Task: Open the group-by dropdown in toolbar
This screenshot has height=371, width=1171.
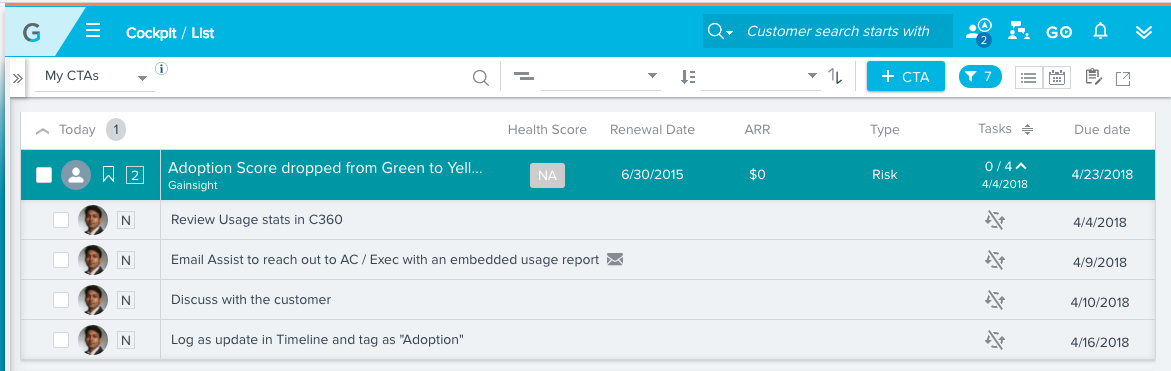Action: [x=587, y=76]
